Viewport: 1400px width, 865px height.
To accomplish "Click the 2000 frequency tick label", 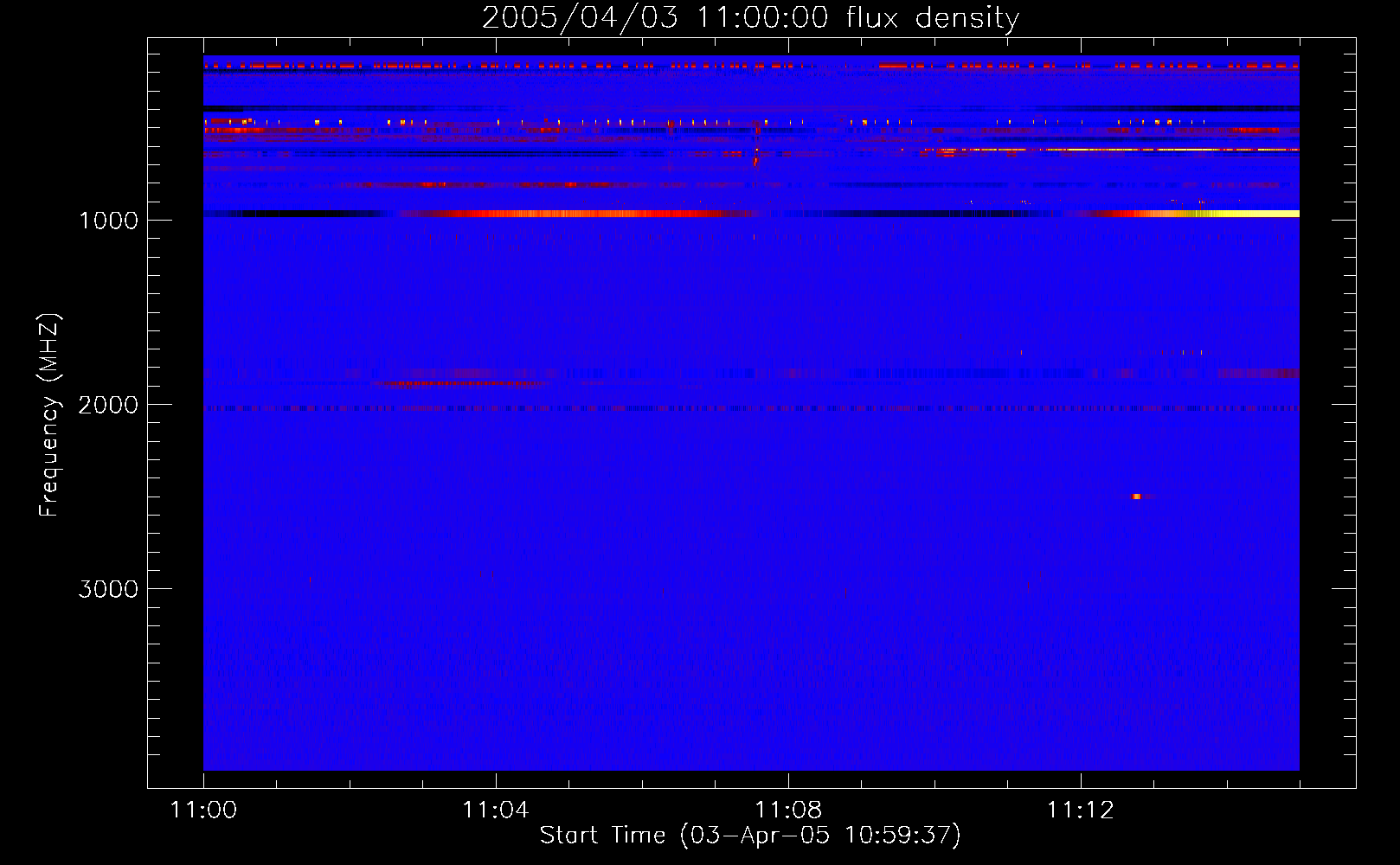I will (x=108, y=405).
